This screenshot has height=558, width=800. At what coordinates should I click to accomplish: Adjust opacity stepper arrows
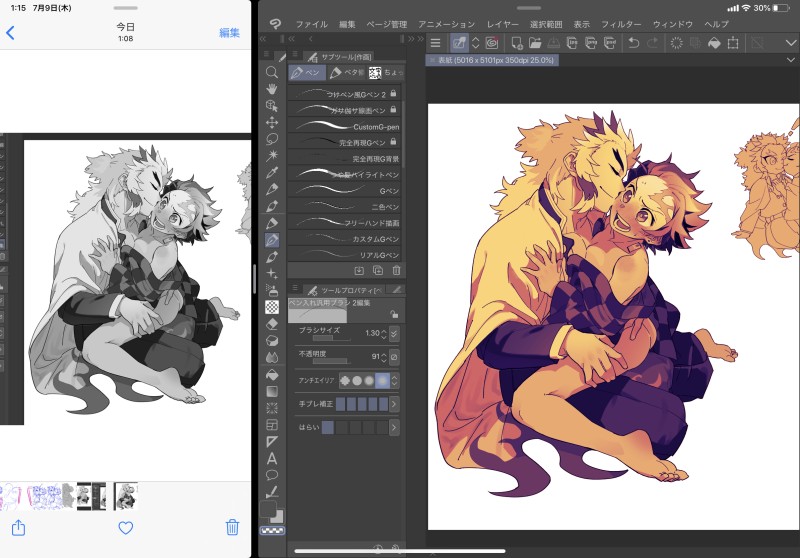tap(384, 357)
